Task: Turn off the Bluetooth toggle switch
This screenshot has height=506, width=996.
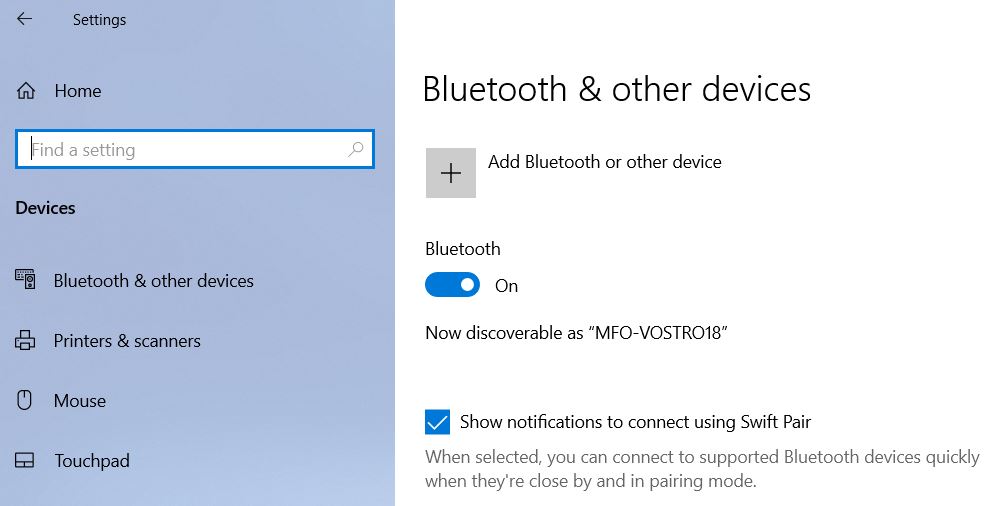Action: pos(453,286)
